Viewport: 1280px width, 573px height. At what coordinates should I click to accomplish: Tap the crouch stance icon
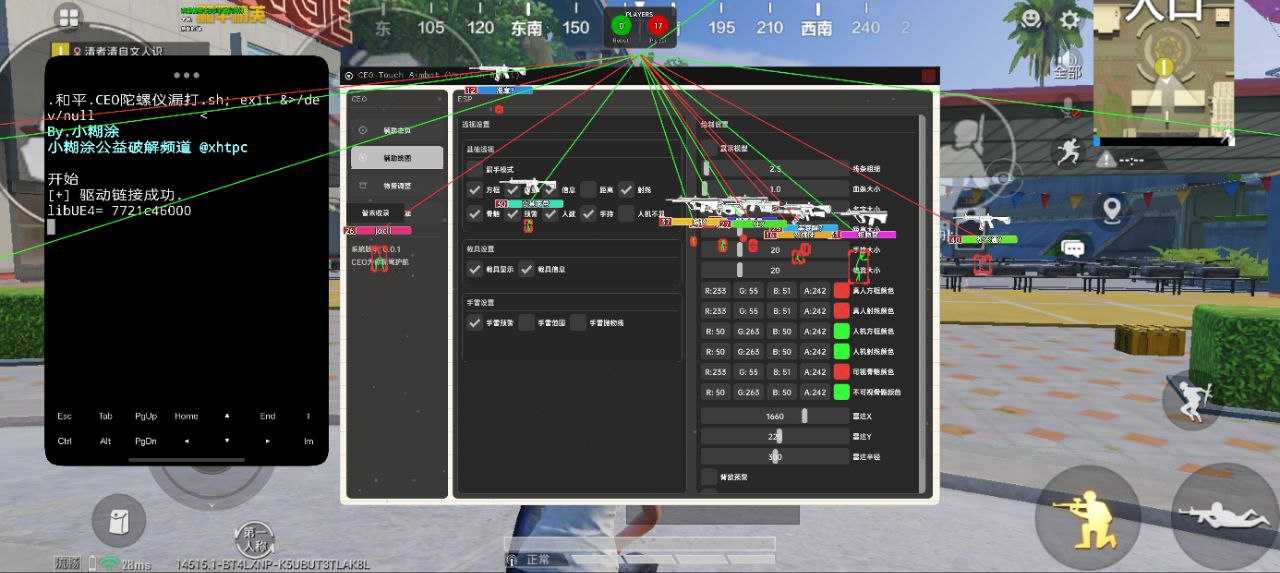point(1087,517)
